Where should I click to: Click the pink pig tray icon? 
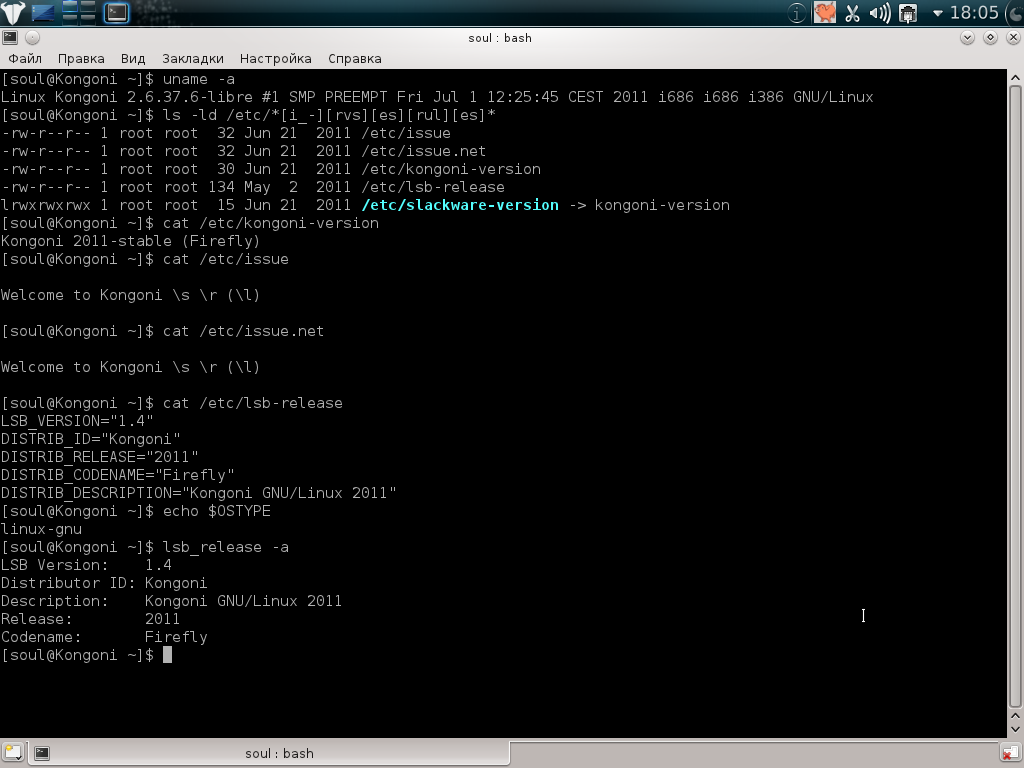824,12
